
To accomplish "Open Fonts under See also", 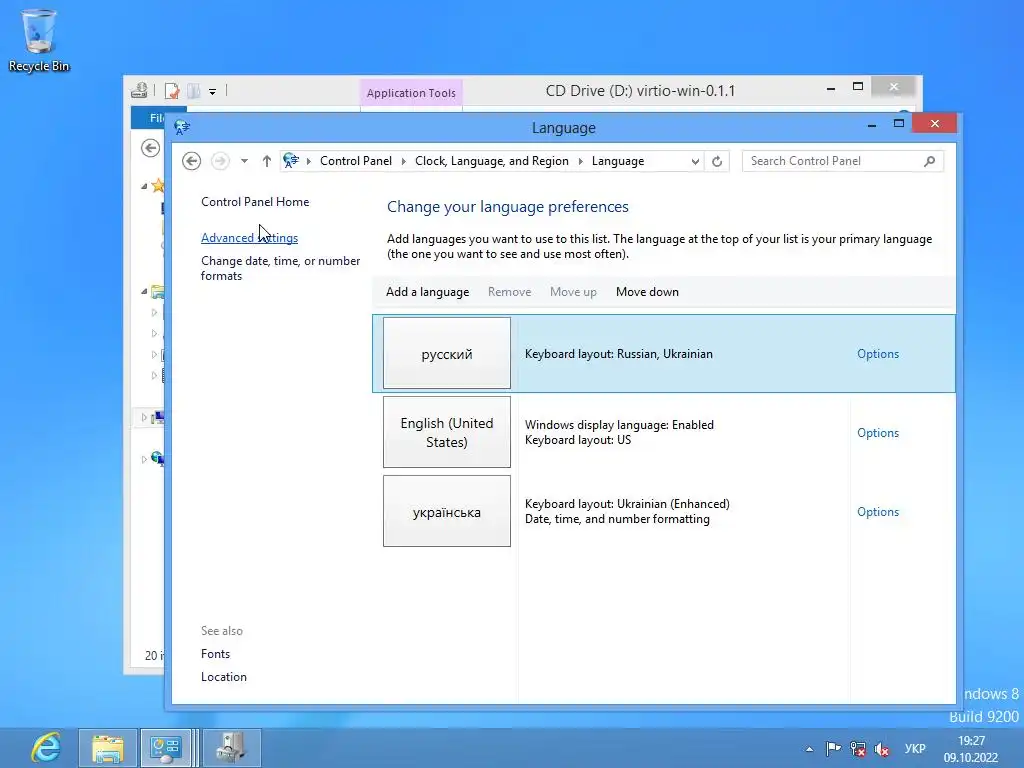I will click(x=216, y=654).
